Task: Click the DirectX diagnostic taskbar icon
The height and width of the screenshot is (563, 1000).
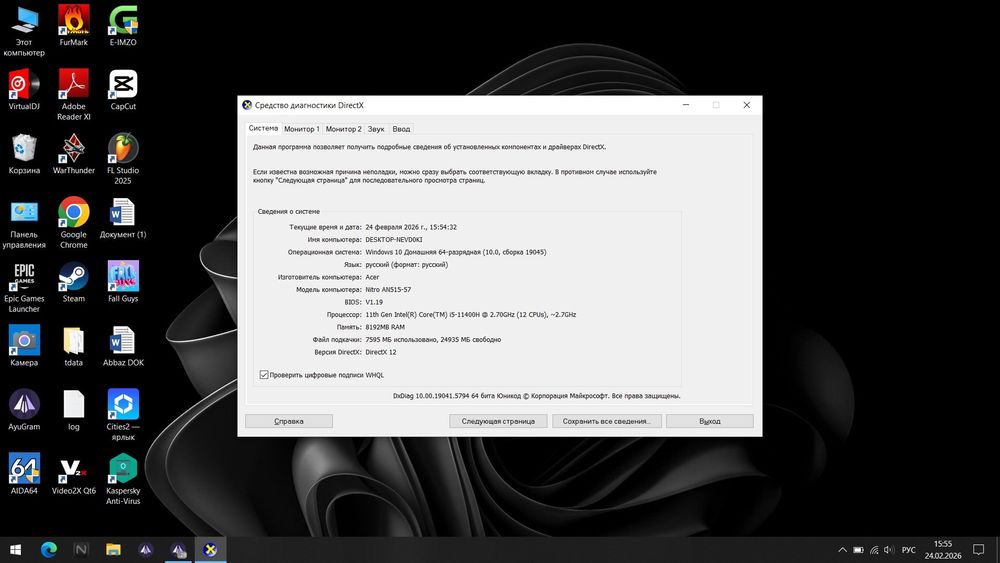Action: point(210,550)
